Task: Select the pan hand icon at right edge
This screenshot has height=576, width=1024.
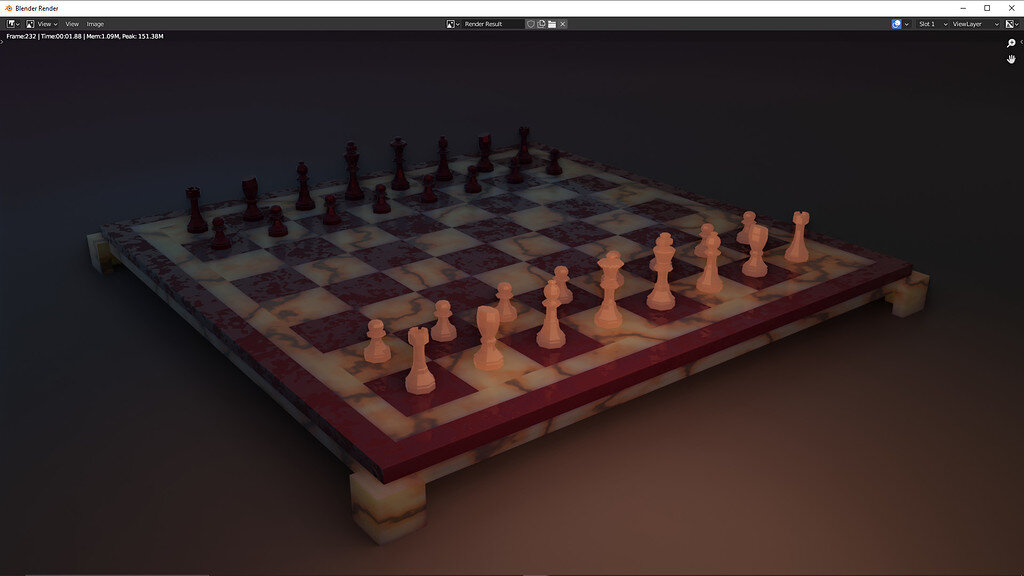Action: tap(1010, 59)
